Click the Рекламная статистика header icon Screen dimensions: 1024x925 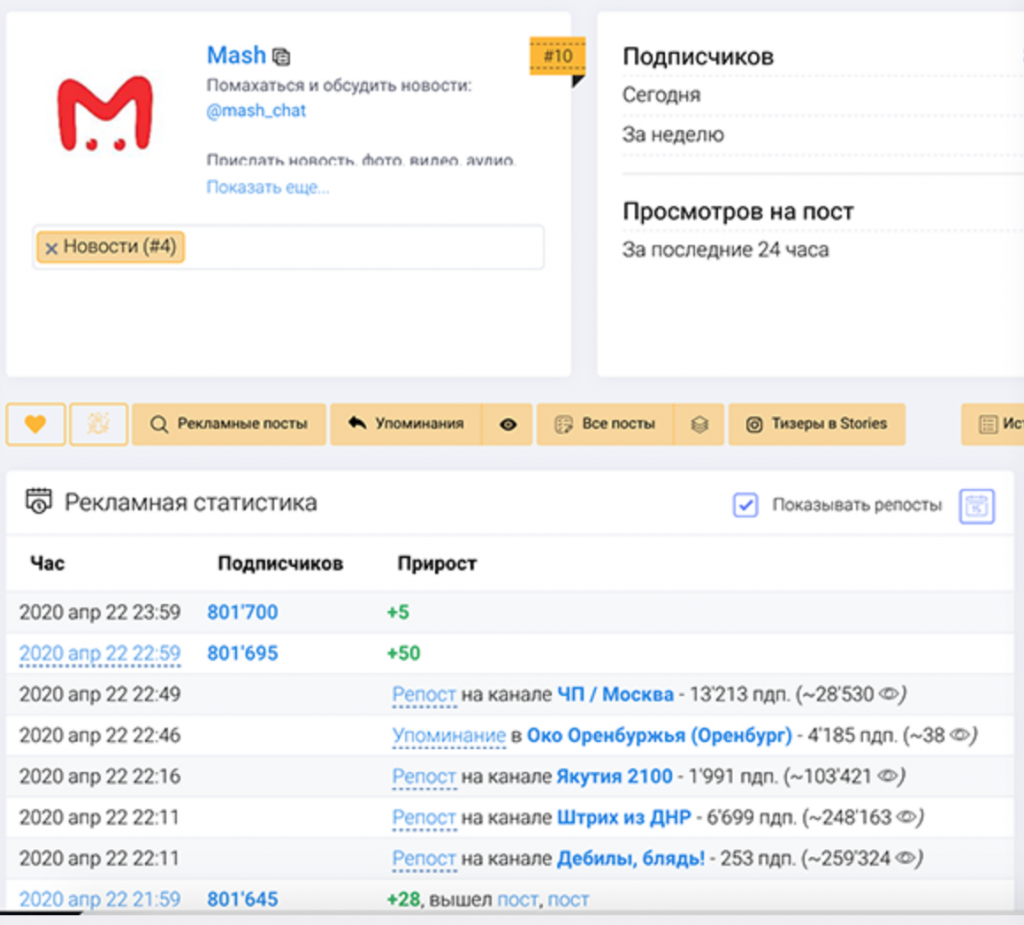click(39, 501)
